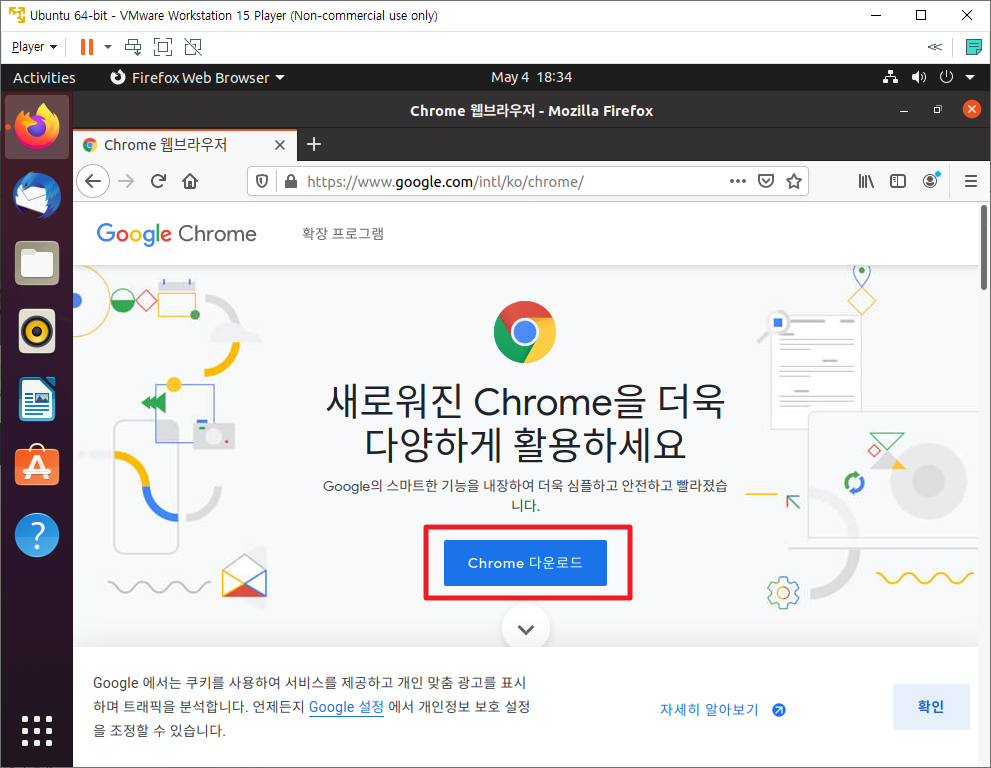991x768 pixels.
Task: Confirm cookies with the 확인 button
Action: (931, 707)
